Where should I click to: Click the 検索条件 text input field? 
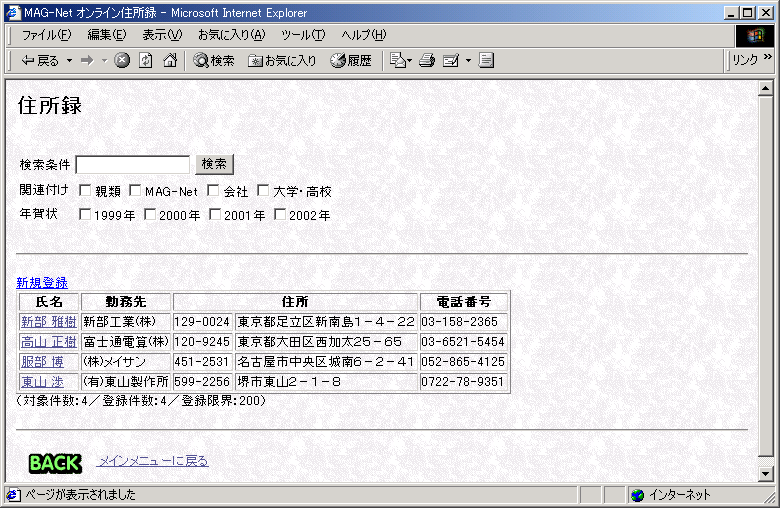[x=132, y=165]
